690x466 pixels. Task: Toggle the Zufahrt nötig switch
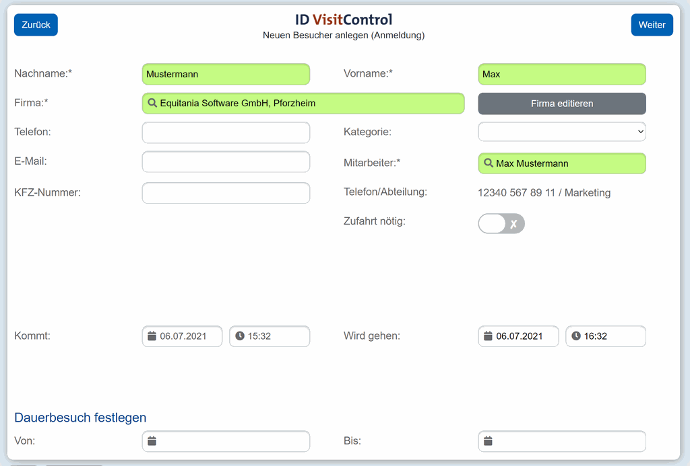pyautogui.click(x=501, y=224)
